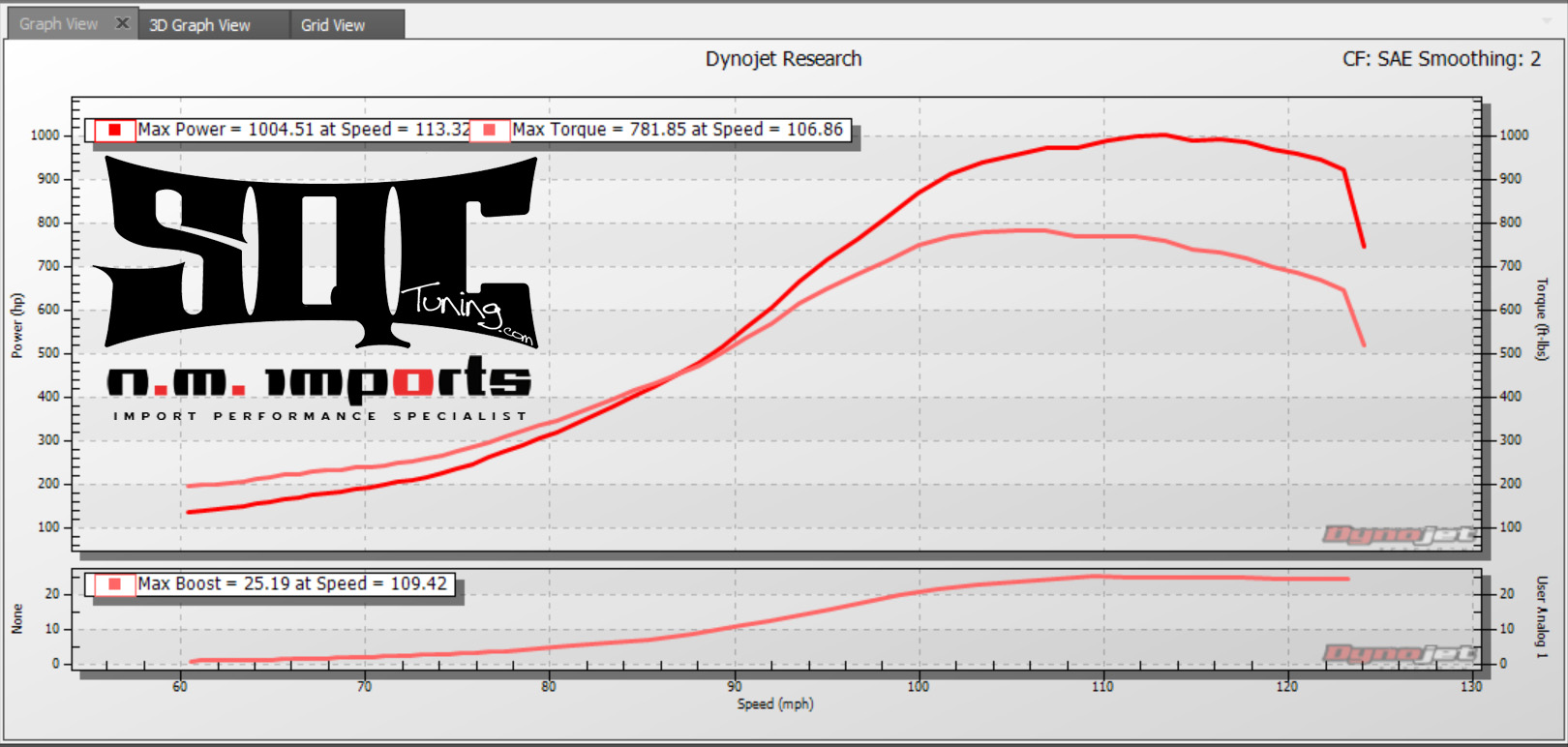Click the 500 value on right torque axis
This screenshot has height=747, width=1568.
point(1511,353)
